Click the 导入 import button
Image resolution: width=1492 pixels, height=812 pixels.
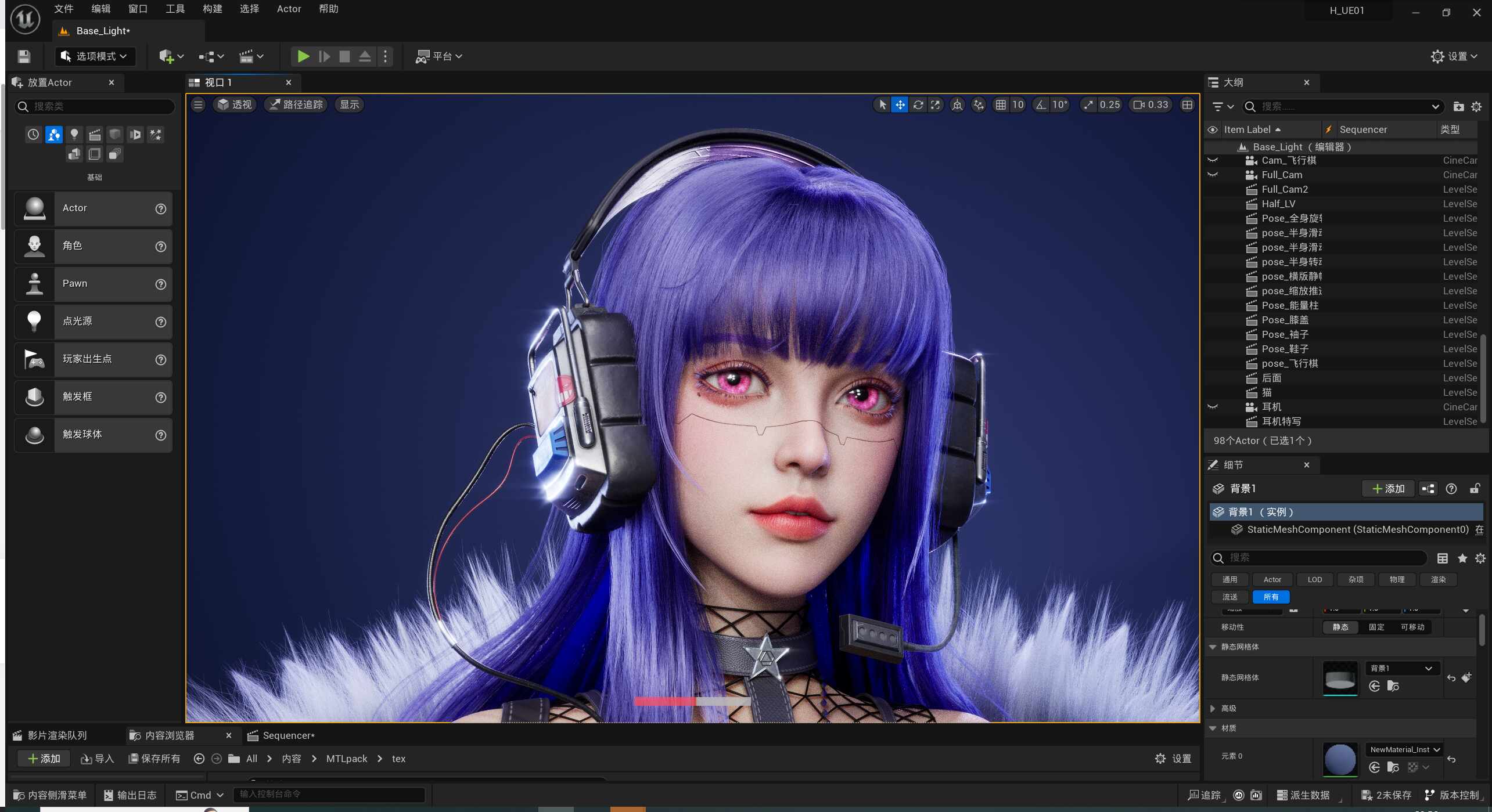coord(98,759)
